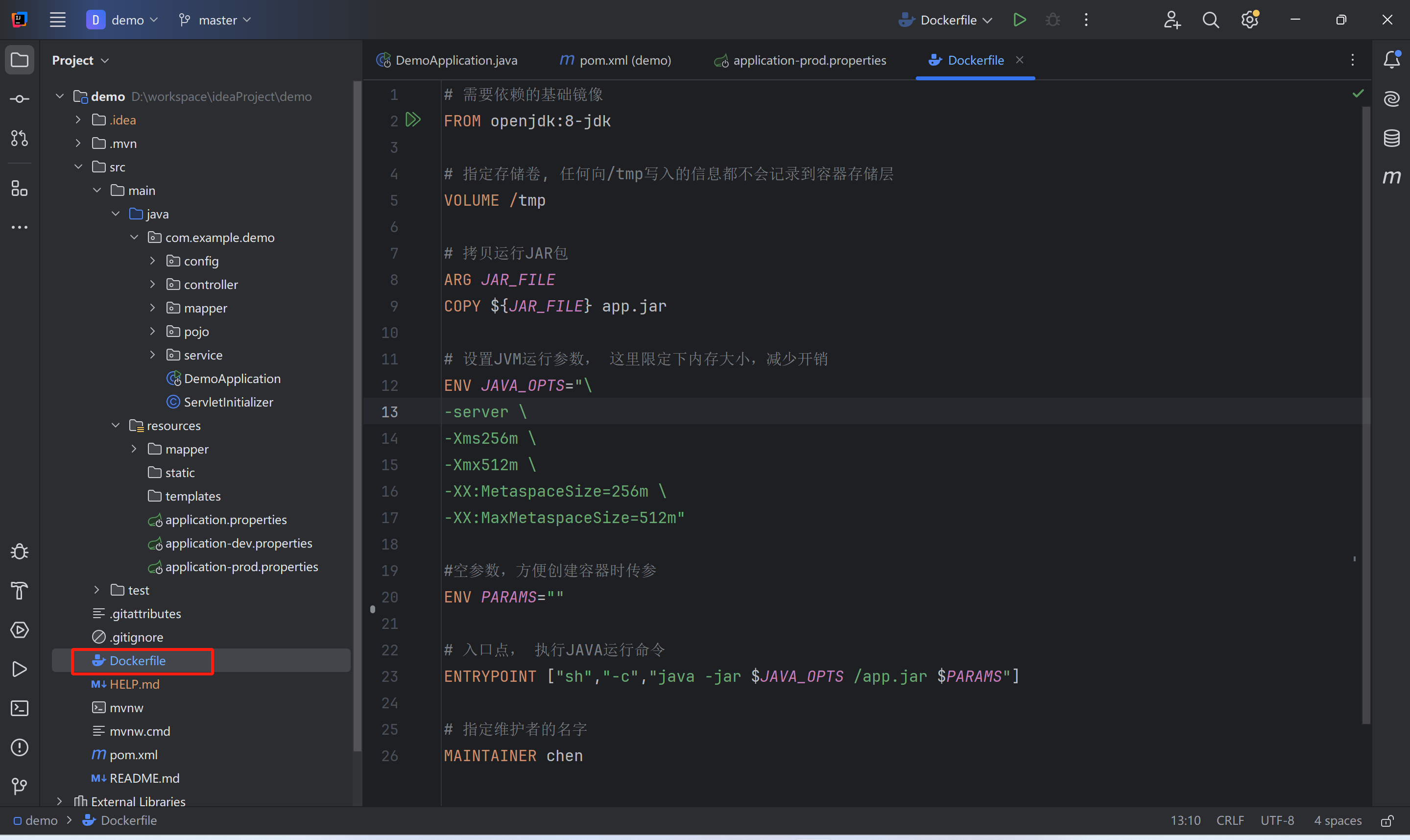The width and height of the screenshot is (1410, 840).
Task: Open the Notifications bell panel
Action: (x=1391, y=59)
